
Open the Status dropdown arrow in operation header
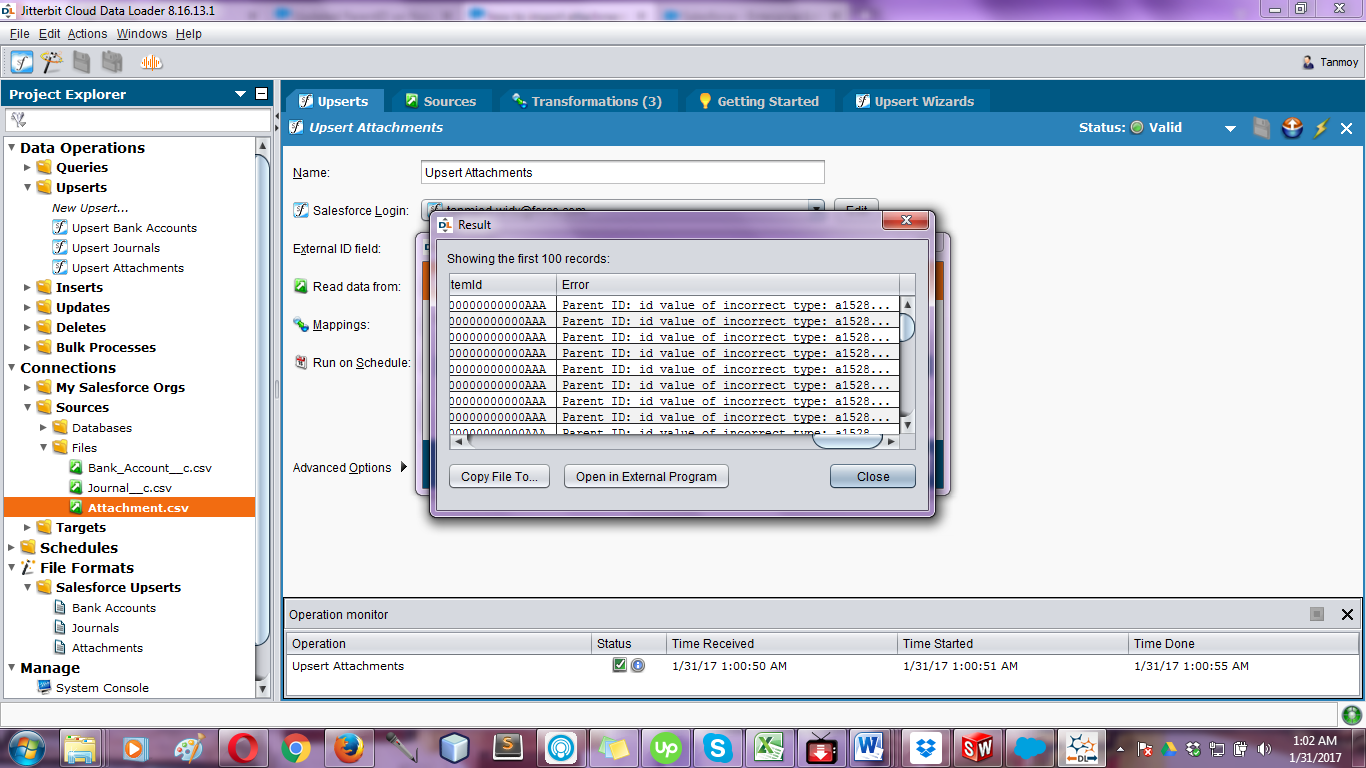(x=1231, y=129)
